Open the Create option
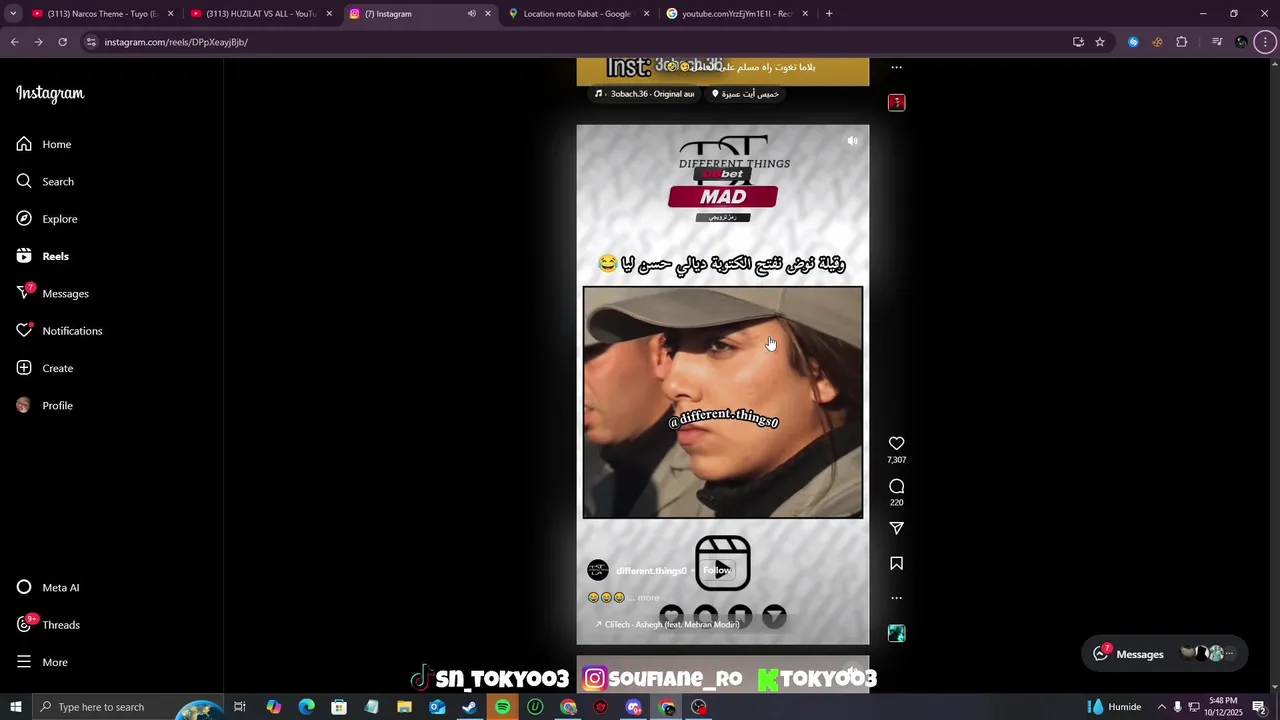Viewport: 1280px width, 720px height. pyautogui.click(x=45, y=368)
